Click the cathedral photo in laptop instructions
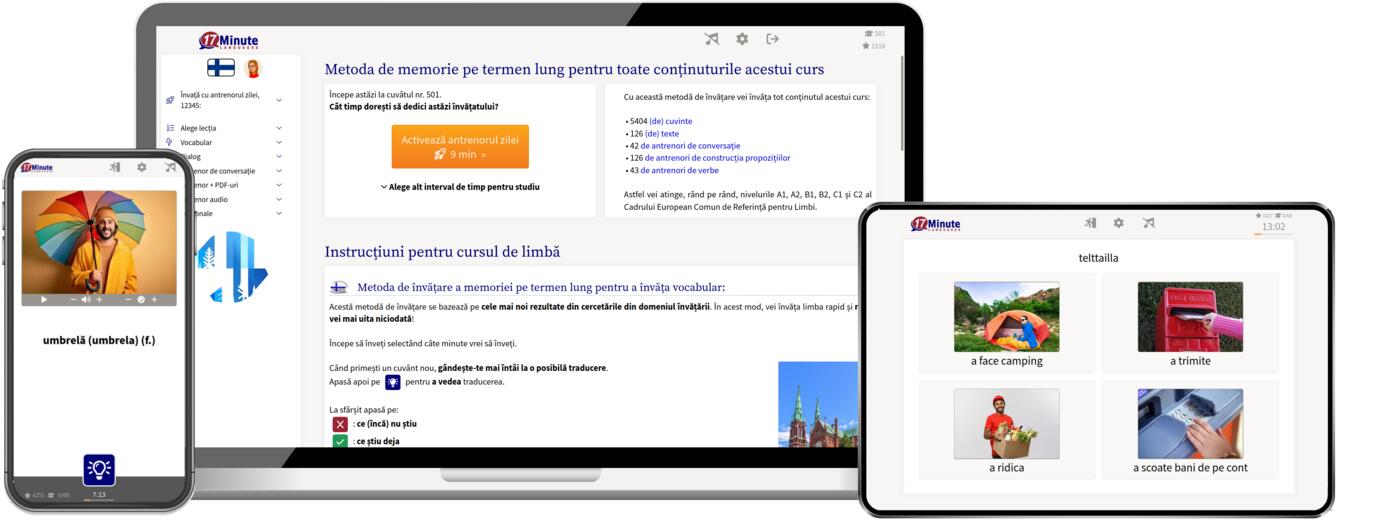This screenshot has height=532, width=1400. pyautogui.click(x=818, y=404)
